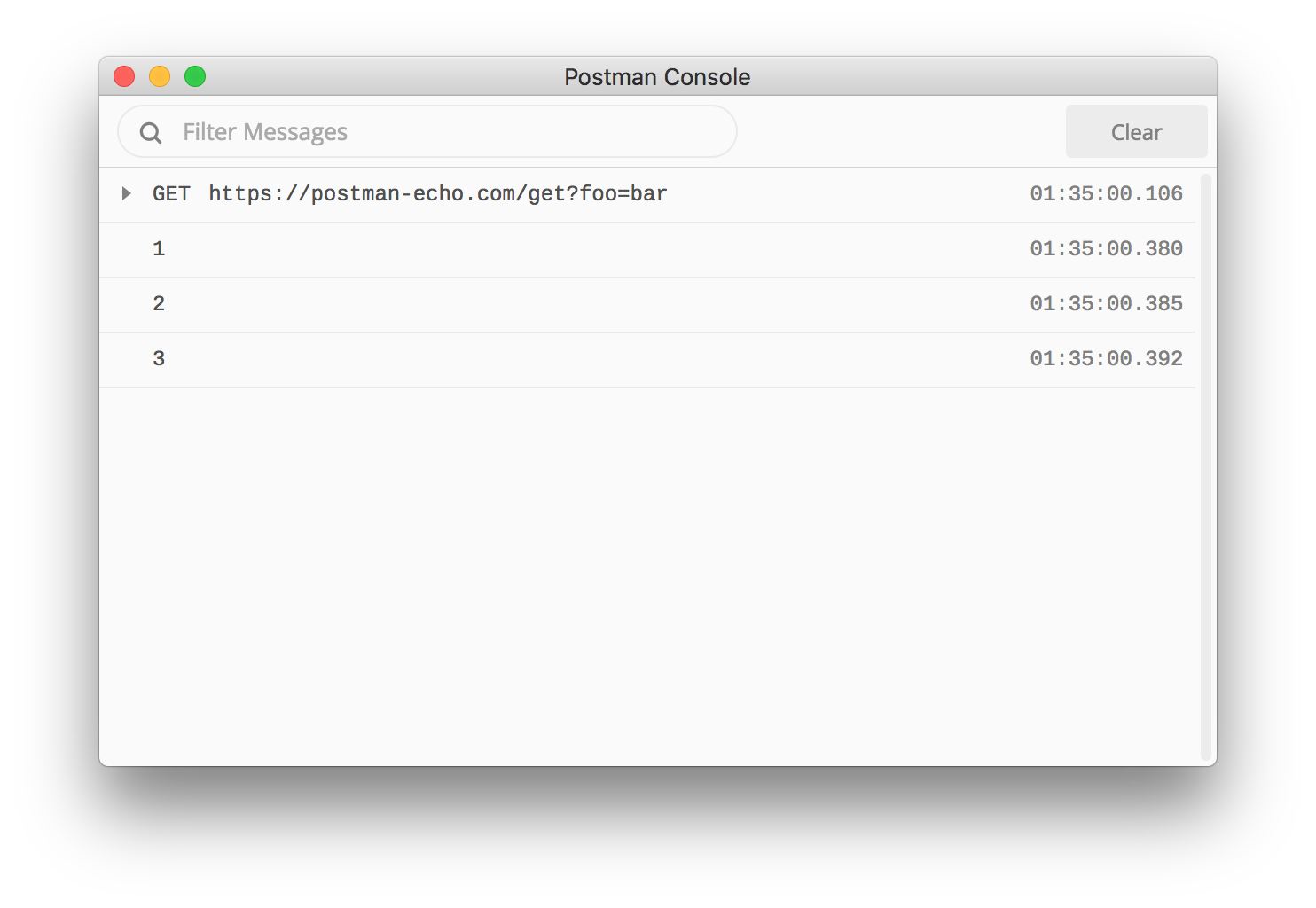Expand the GET request disclosure triangle
Image resolution: width=1316 pixels, height=908 pixels.
(125, 193)
